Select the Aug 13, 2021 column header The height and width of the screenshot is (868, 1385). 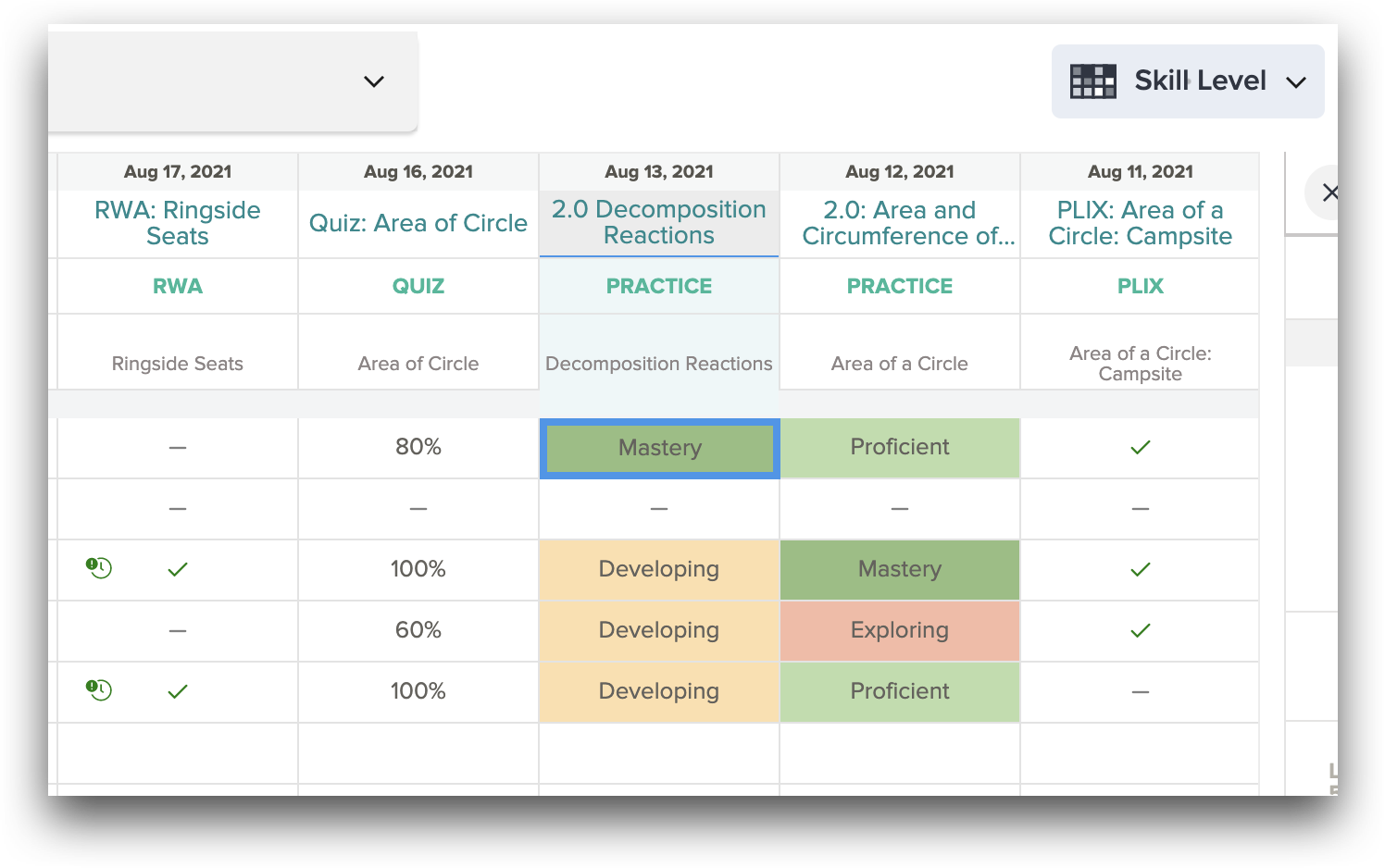point(659,171)
